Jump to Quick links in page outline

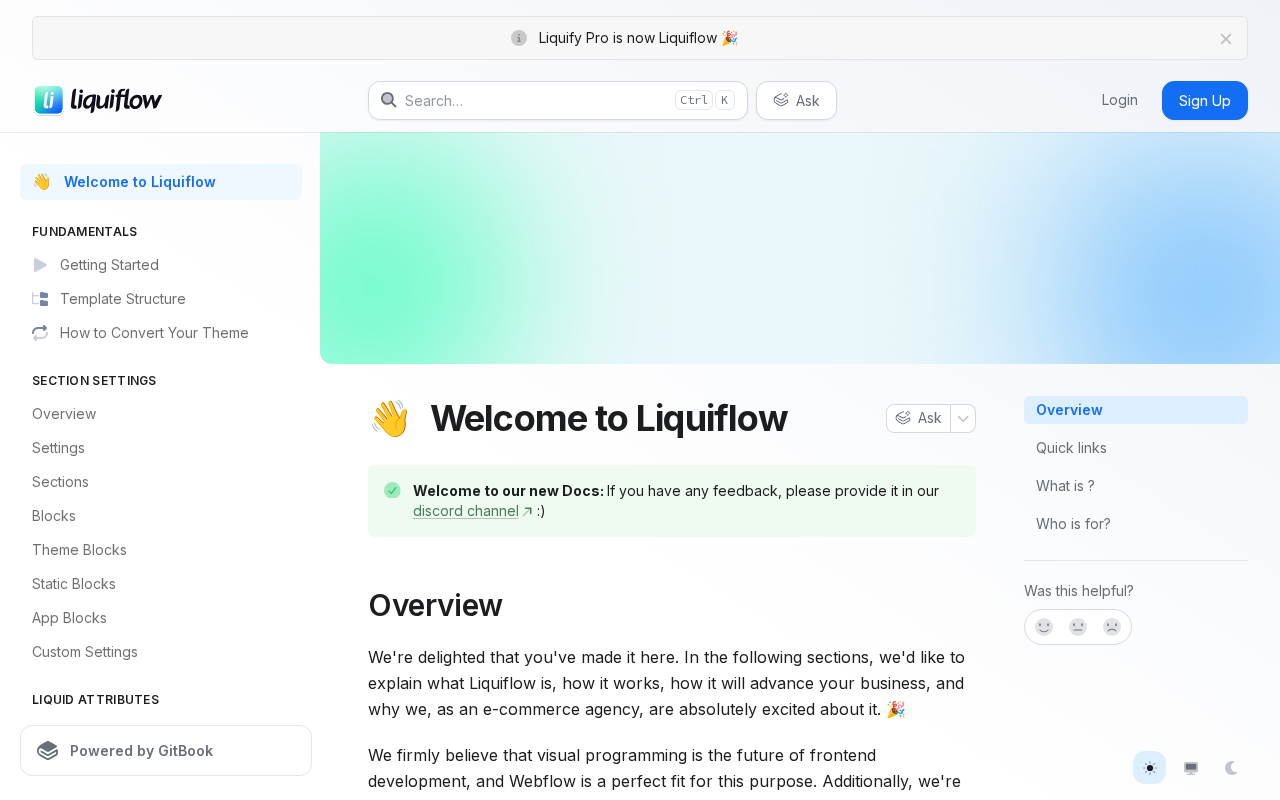pyautogui.click(x=1136, y=448)
